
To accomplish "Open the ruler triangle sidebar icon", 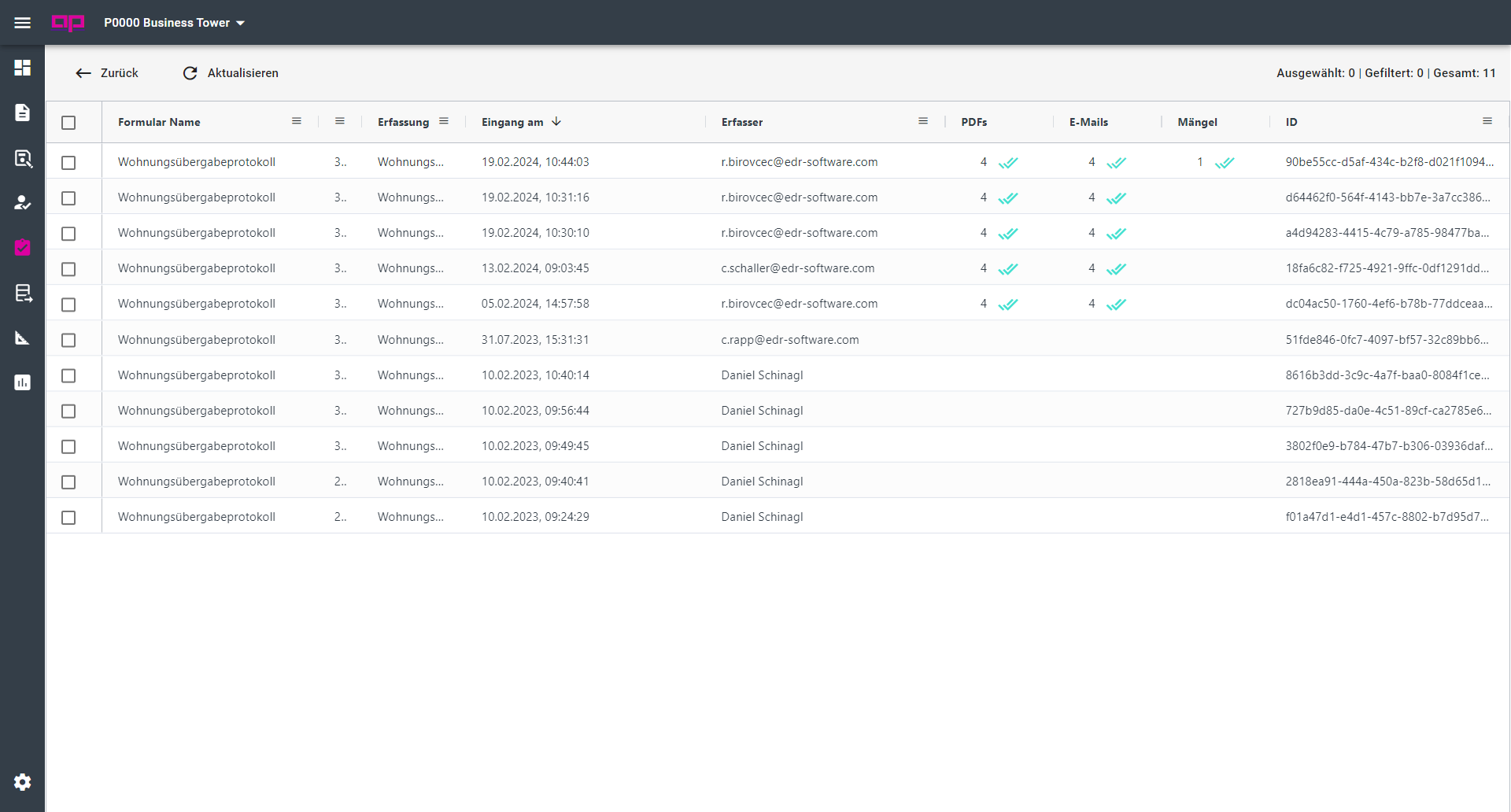I will click(22, 338).
